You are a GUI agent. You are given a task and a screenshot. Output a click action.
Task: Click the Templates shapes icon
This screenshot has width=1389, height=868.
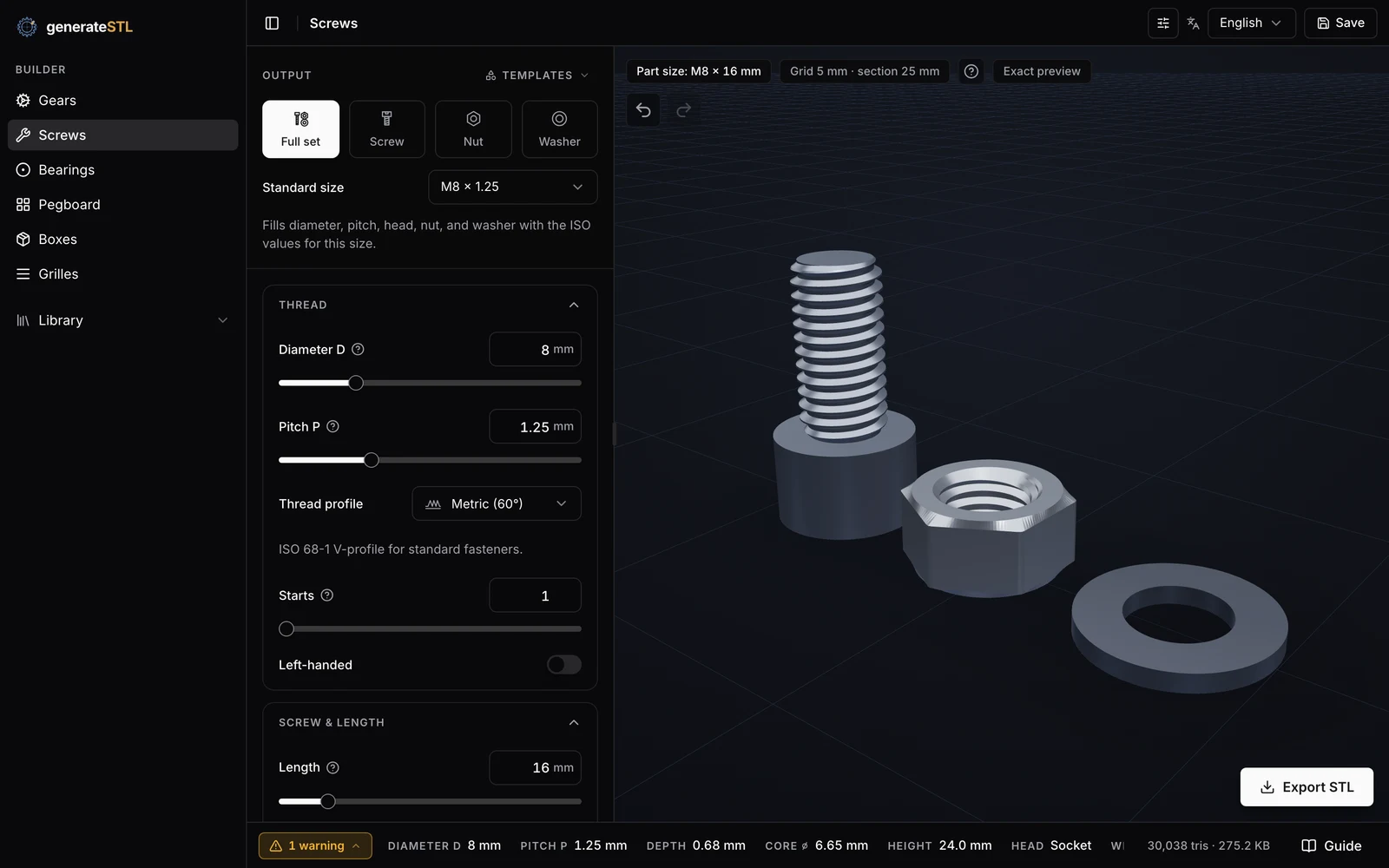click(490, 76)
